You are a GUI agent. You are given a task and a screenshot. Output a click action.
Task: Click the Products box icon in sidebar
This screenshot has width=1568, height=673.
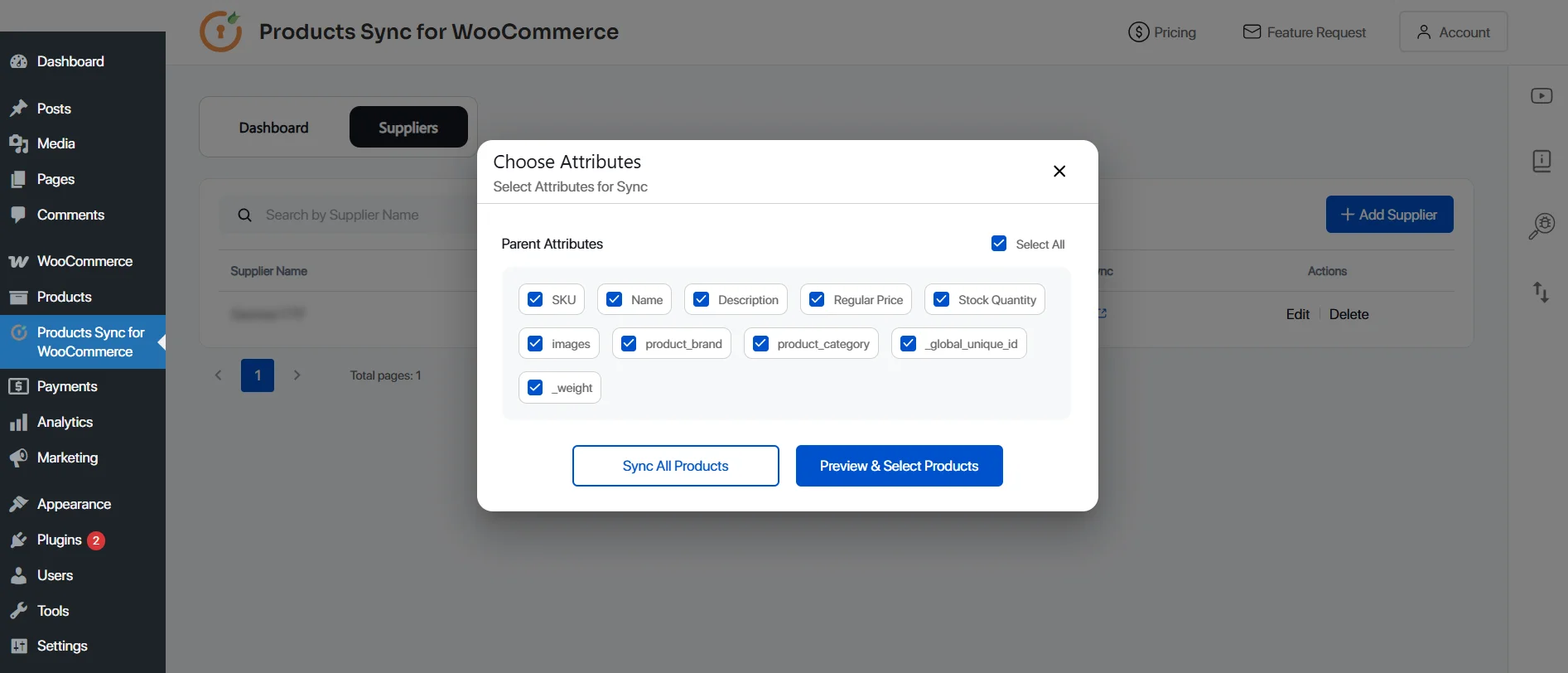click(x=18, y=297)
